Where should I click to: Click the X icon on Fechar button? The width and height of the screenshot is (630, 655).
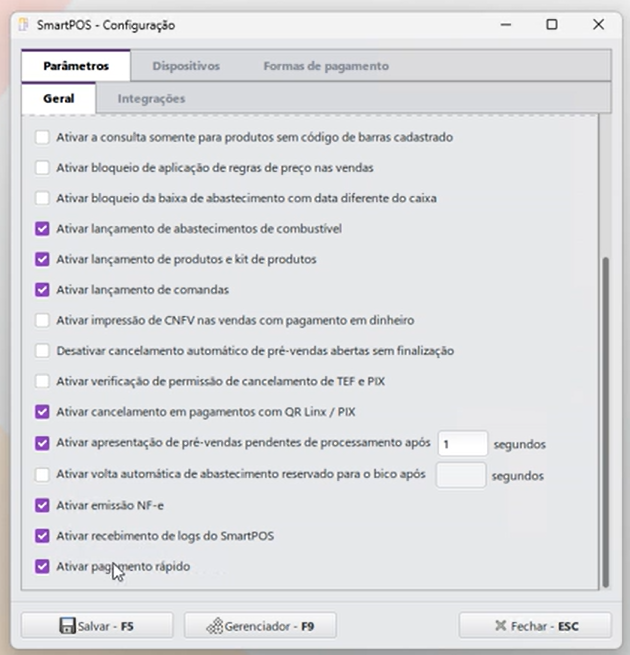tap(500, 625)
